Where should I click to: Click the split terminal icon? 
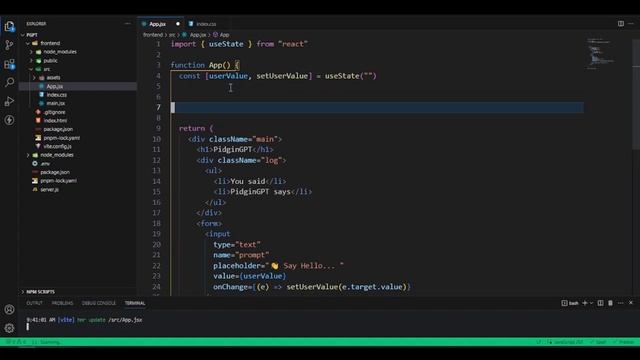[600, 303]
